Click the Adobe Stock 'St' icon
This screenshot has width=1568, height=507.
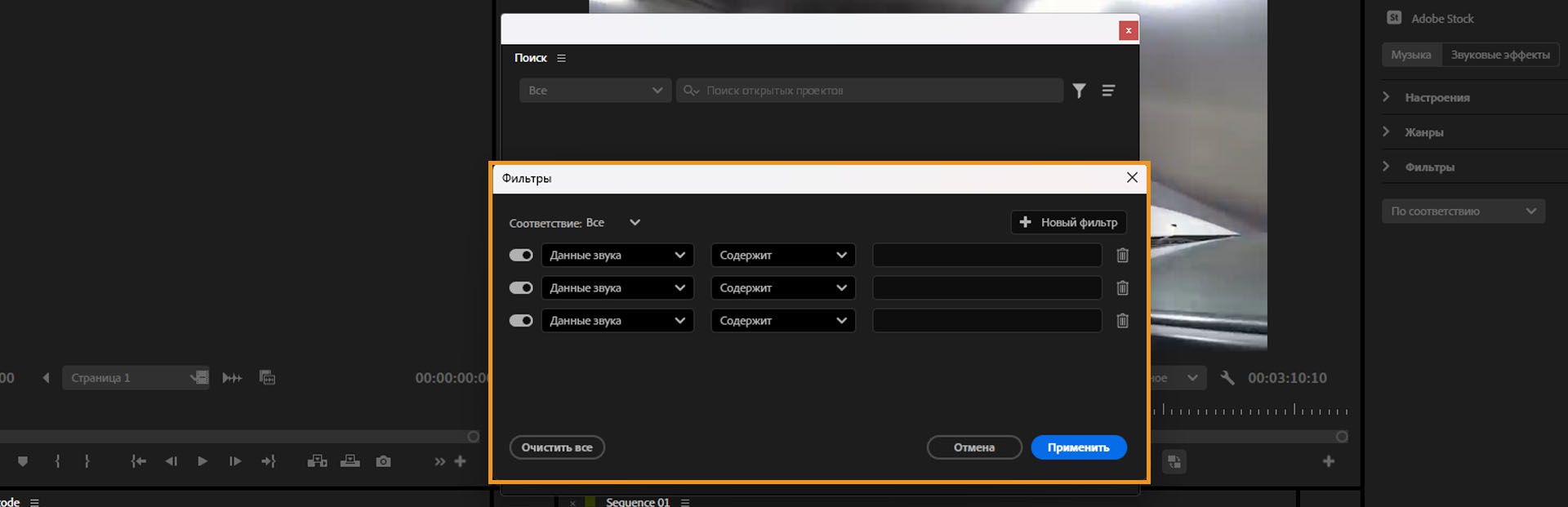coord(1394,18)
